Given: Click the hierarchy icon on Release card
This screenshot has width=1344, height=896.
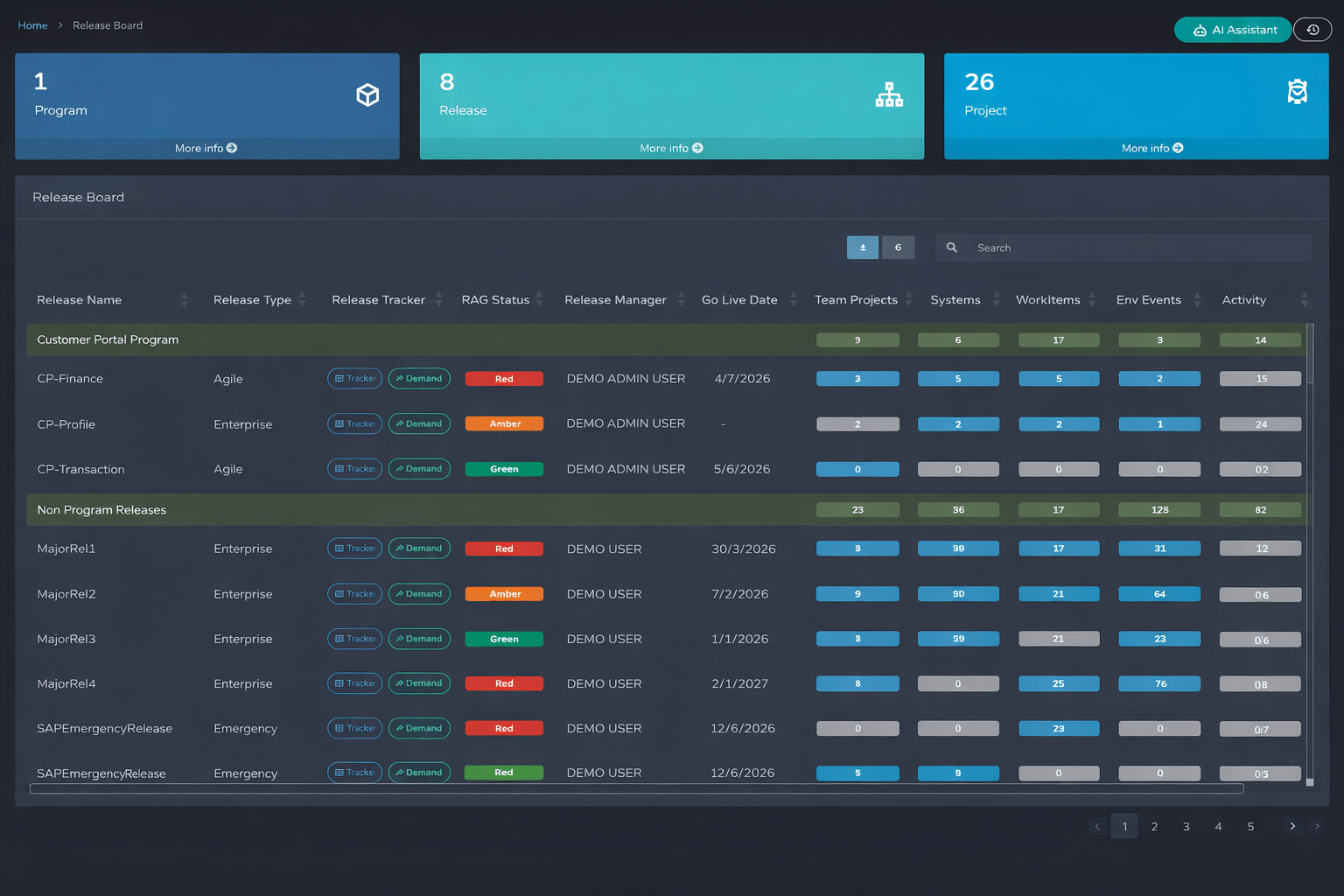Looking at the screenshot, I should [x=889, y=94].
